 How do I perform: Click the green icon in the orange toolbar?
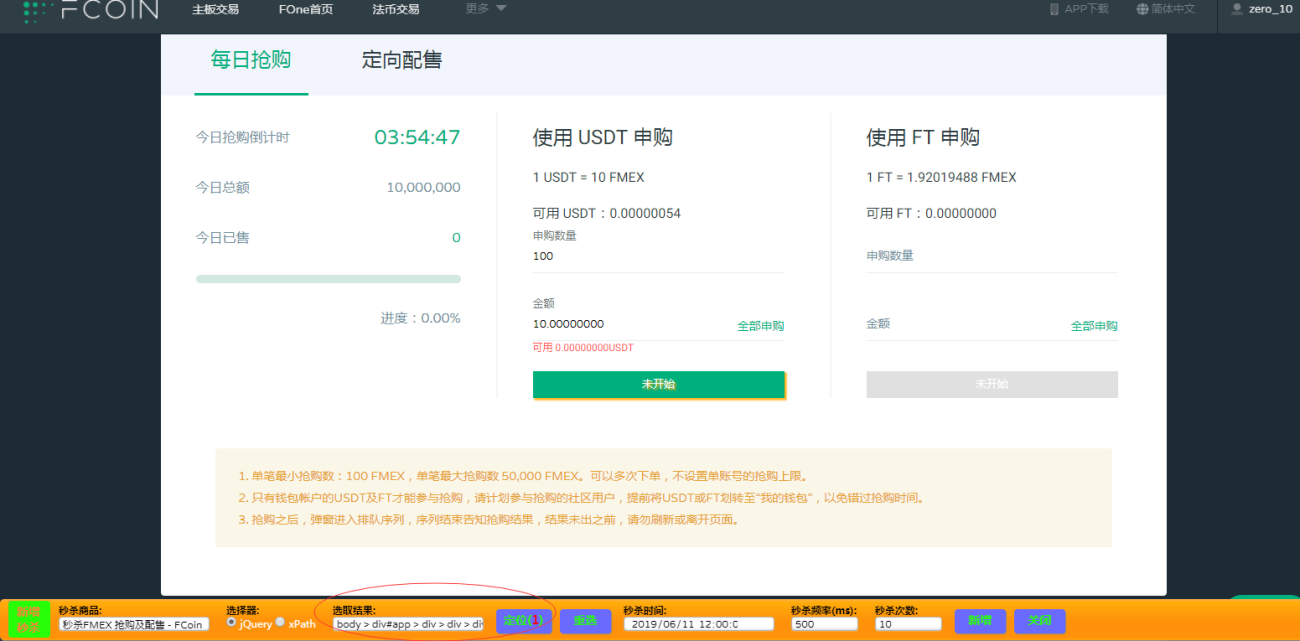(28, 620)
